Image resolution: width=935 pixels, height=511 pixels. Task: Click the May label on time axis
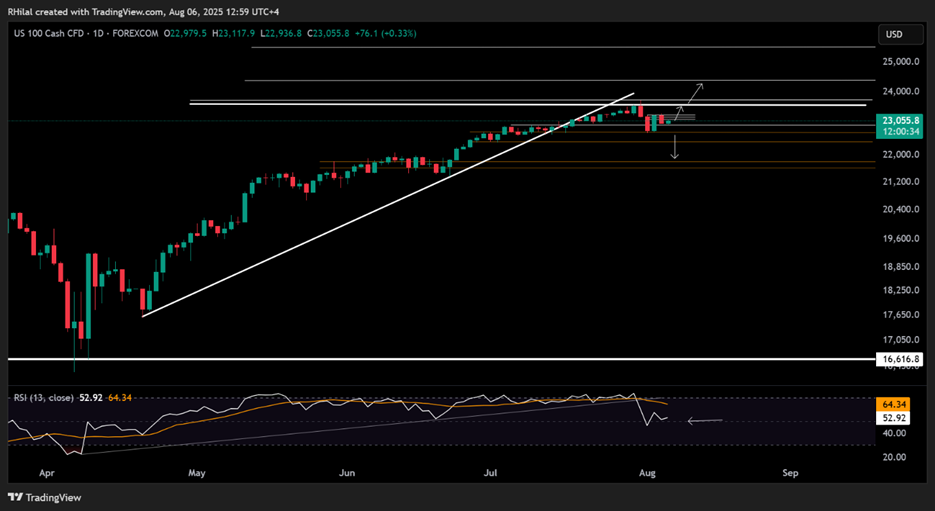[196, 470]
